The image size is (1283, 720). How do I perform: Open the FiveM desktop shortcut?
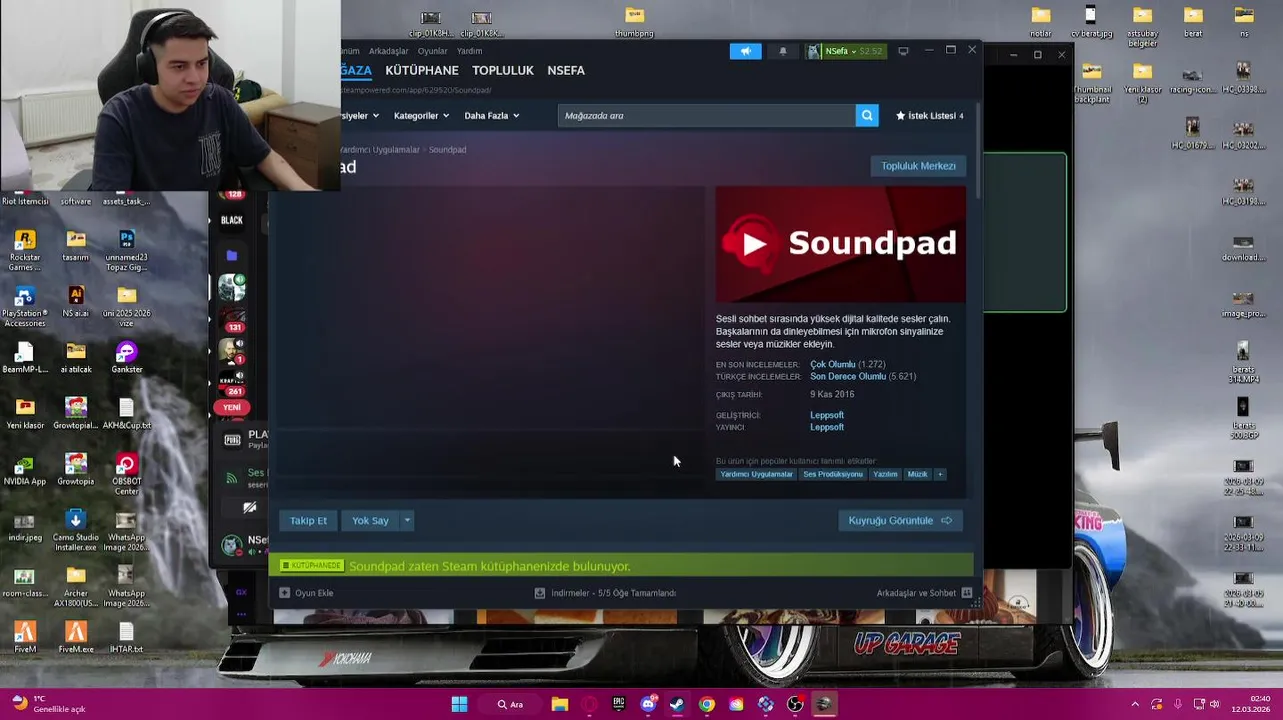[x=25, y=637]
